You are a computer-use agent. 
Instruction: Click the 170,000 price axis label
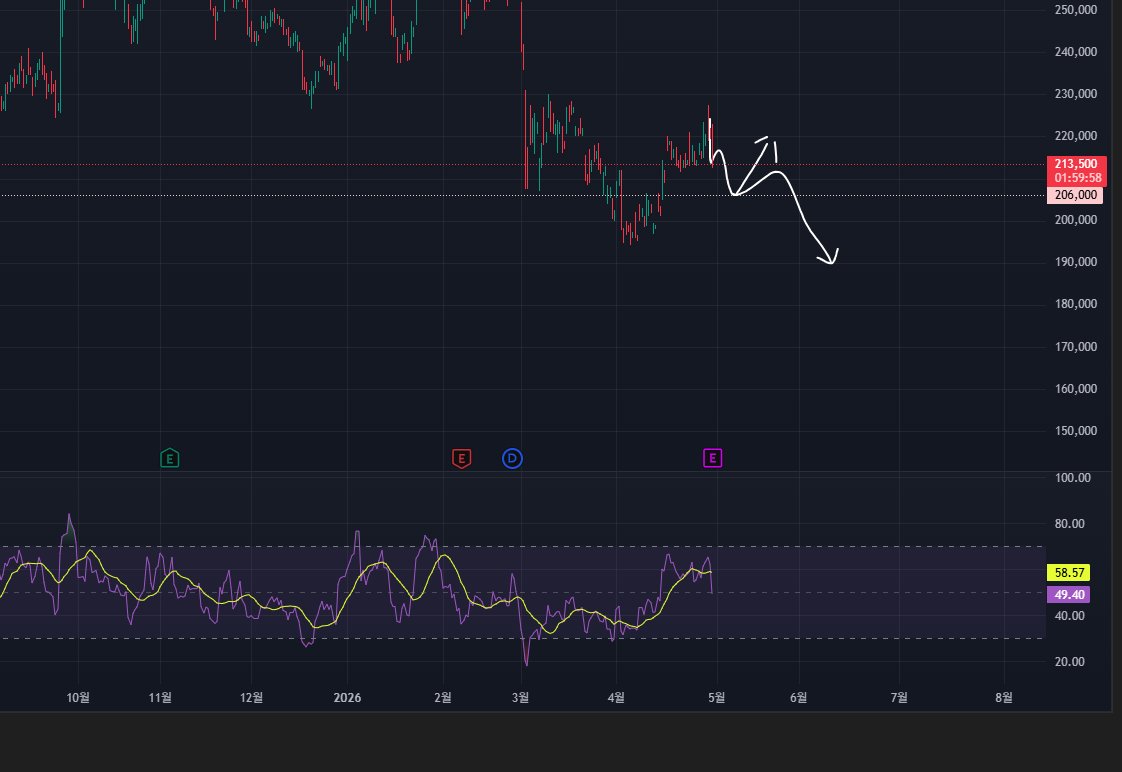coord(1075,346)
